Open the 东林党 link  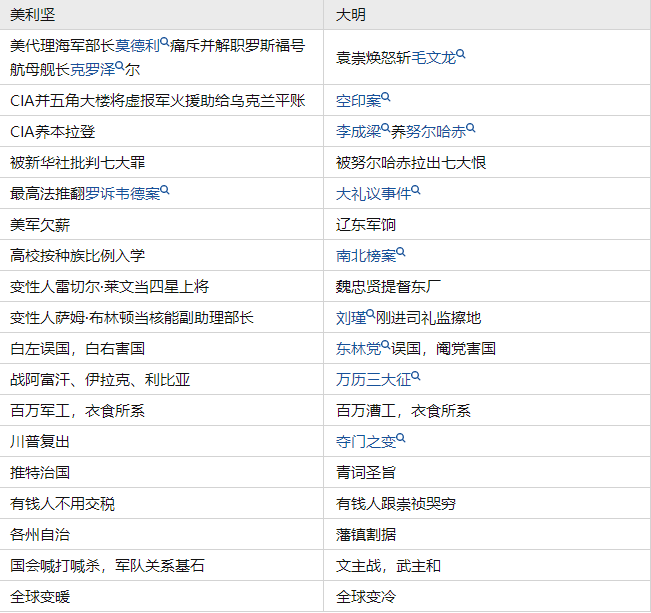[x=358, y=348]
